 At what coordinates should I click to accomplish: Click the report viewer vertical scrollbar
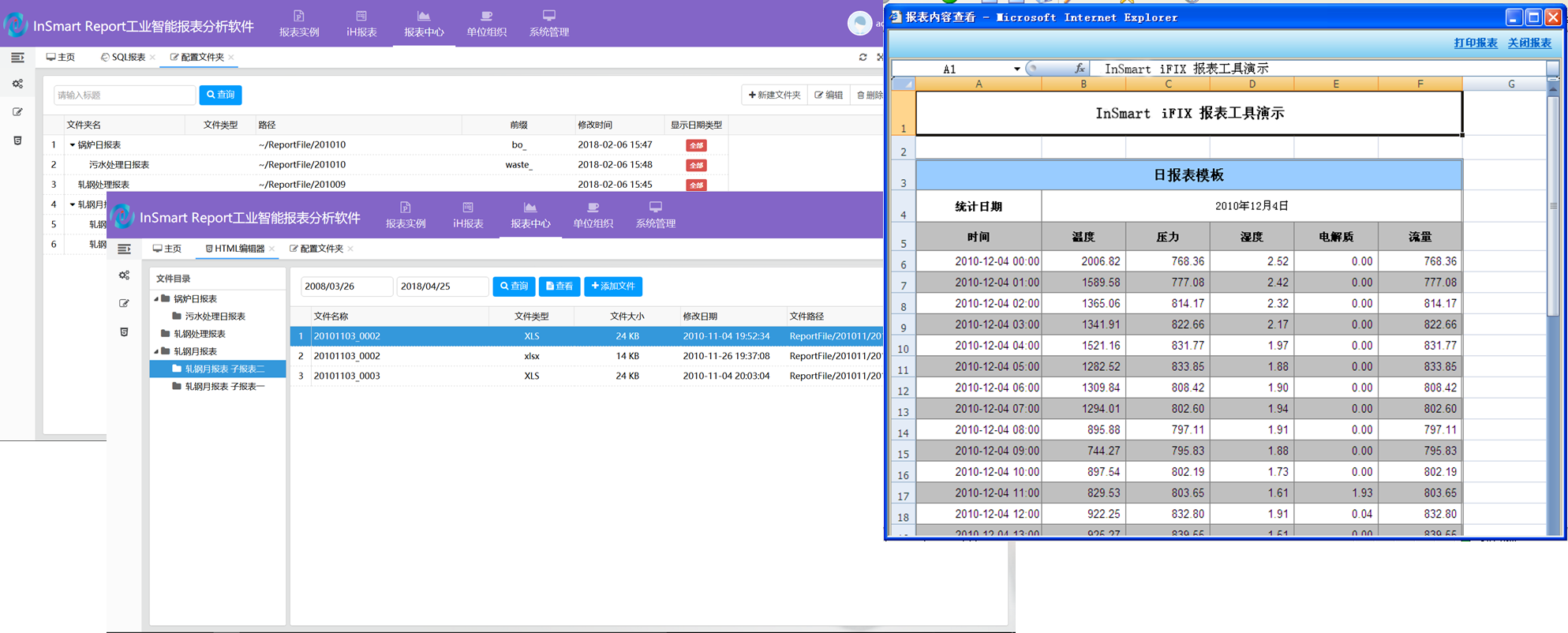1553,206
